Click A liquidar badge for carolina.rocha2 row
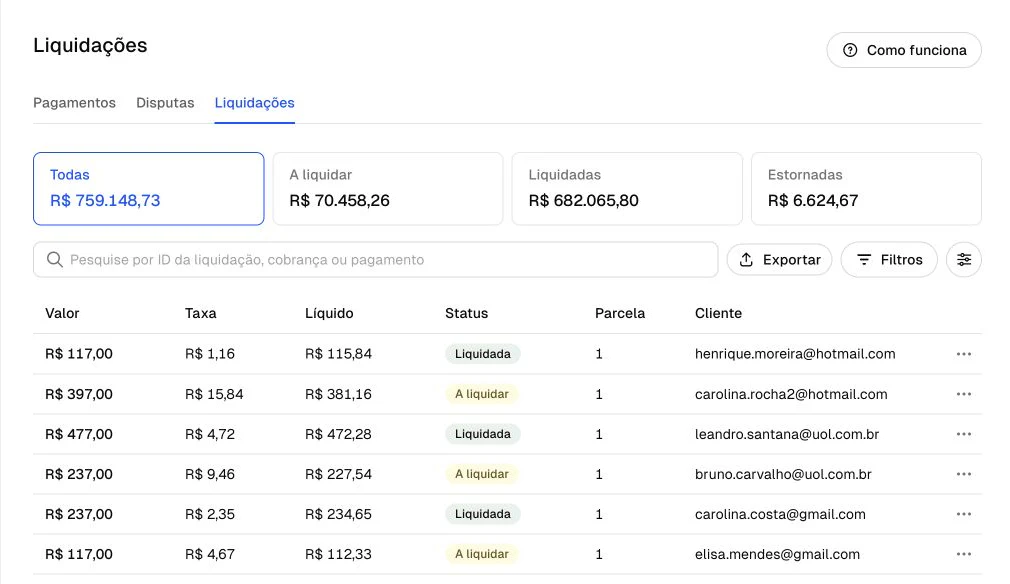1010x584 pixels. [x=481, y=394]
